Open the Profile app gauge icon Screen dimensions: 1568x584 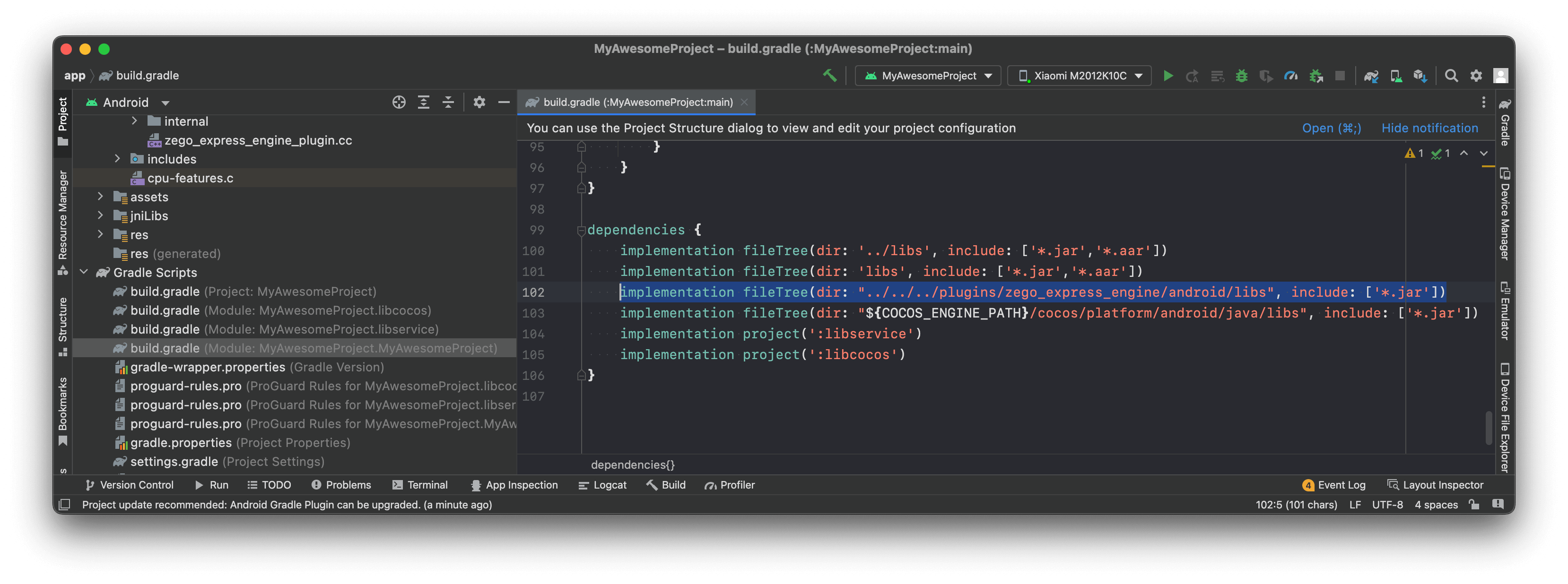[1290, 76]
